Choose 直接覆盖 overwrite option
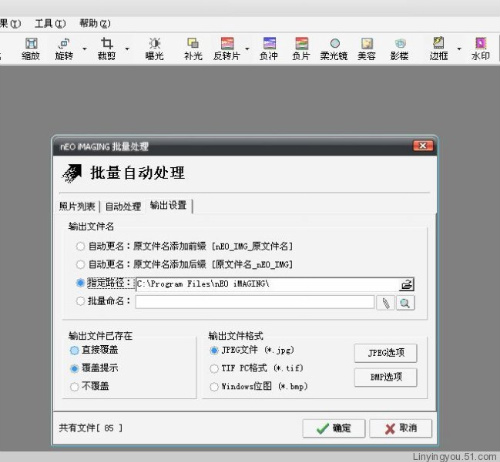Viewport: 500px width, 462px height. [74, 350]
